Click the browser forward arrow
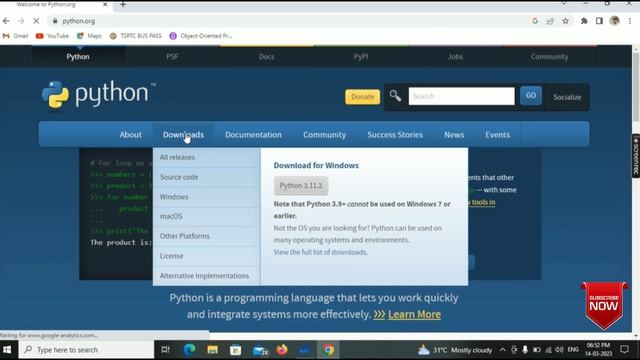640x360 pixels. (21, 21)
